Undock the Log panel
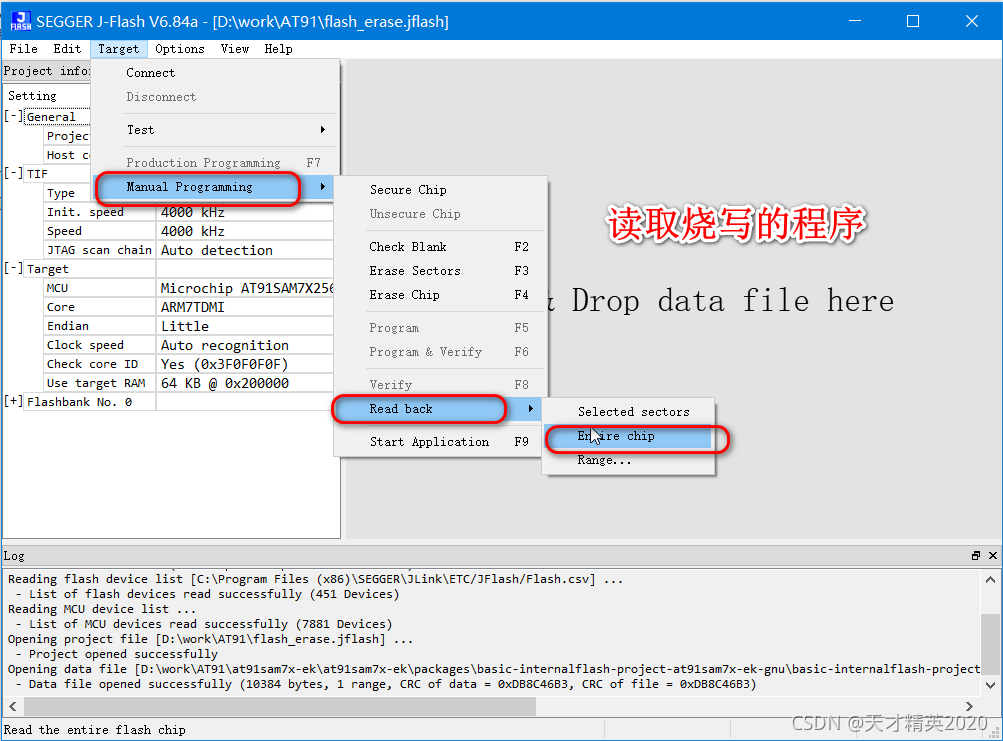1003x741 pixels. tap(976, 555)
